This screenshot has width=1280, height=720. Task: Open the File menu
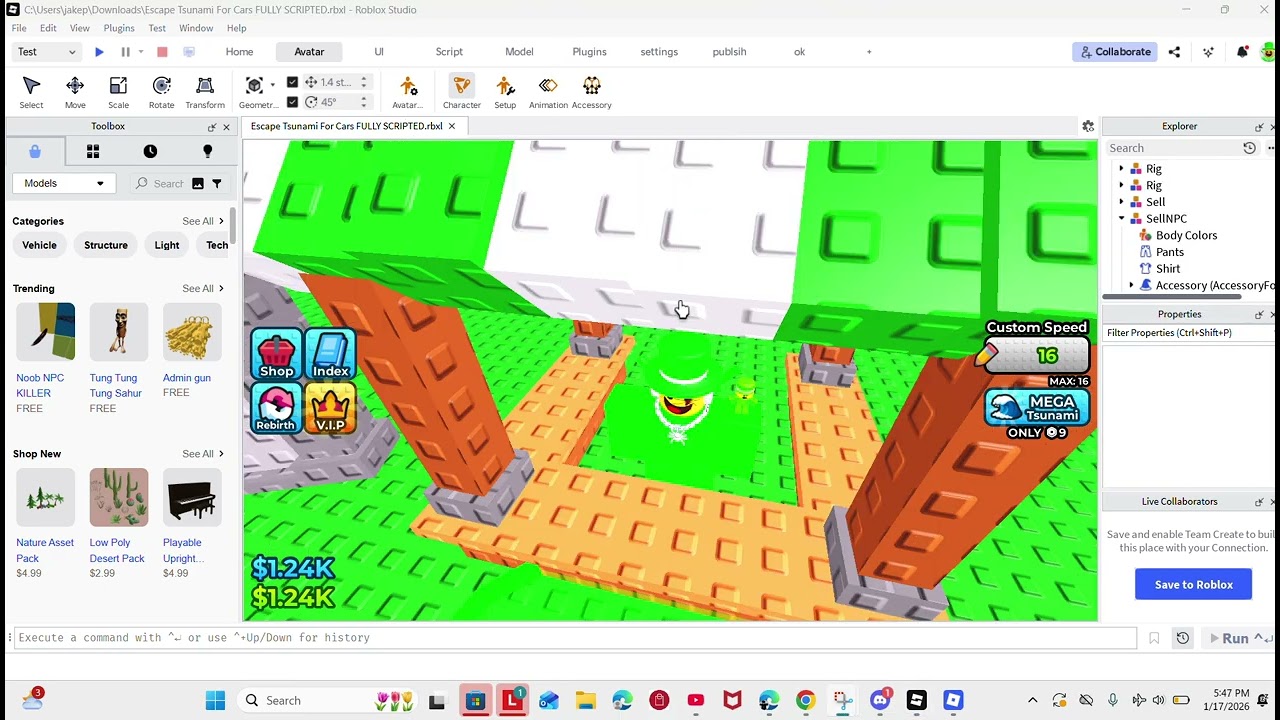[x=19, y=28]
